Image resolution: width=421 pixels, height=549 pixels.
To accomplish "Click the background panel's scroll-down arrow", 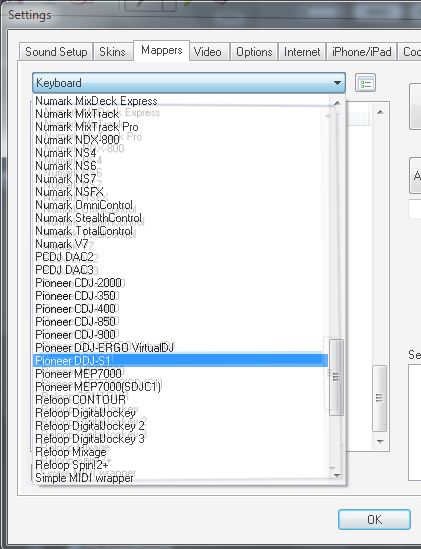I will point(380,442).
